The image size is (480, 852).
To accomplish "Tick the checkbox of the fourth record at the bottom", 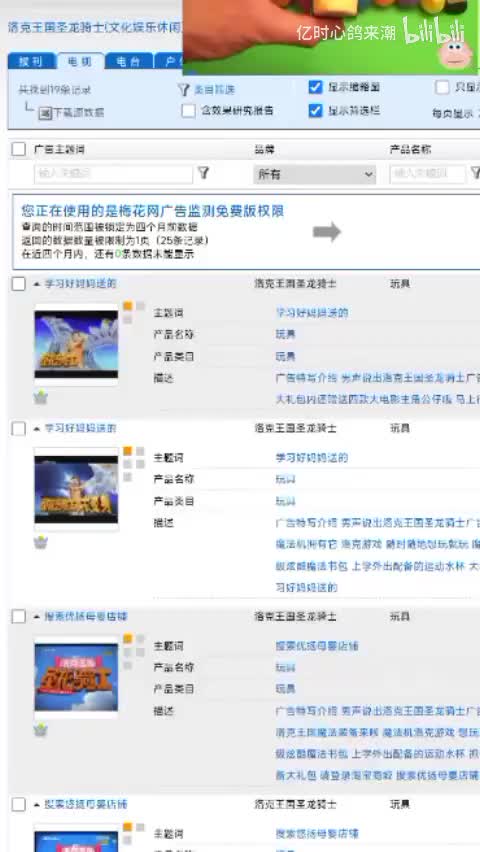I will [x=18, y=805].
